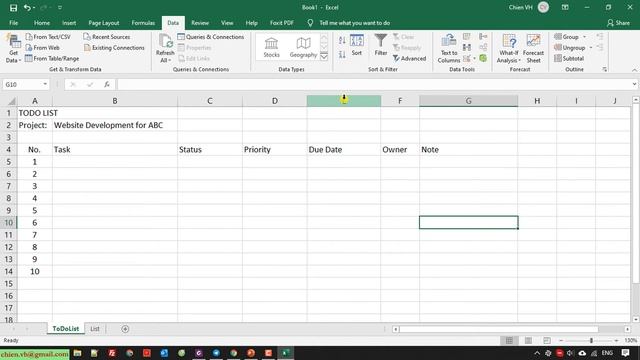The image size is (640, 360).
Task: Click the Flash Fill icon
Action: pos(467,37)
